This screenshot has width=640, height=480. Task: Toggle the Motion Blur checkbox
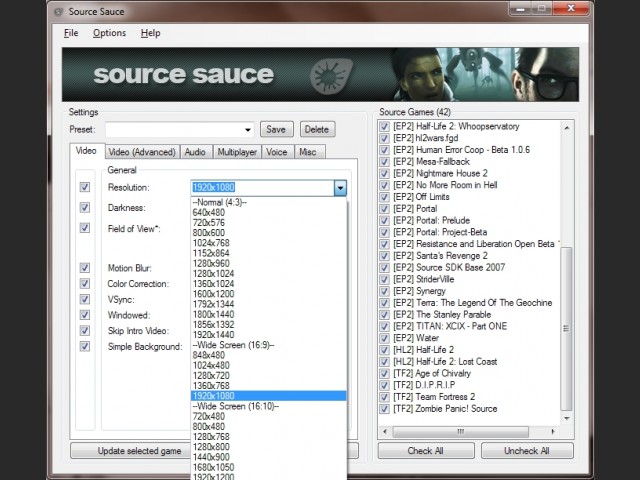tap(85, 268)
